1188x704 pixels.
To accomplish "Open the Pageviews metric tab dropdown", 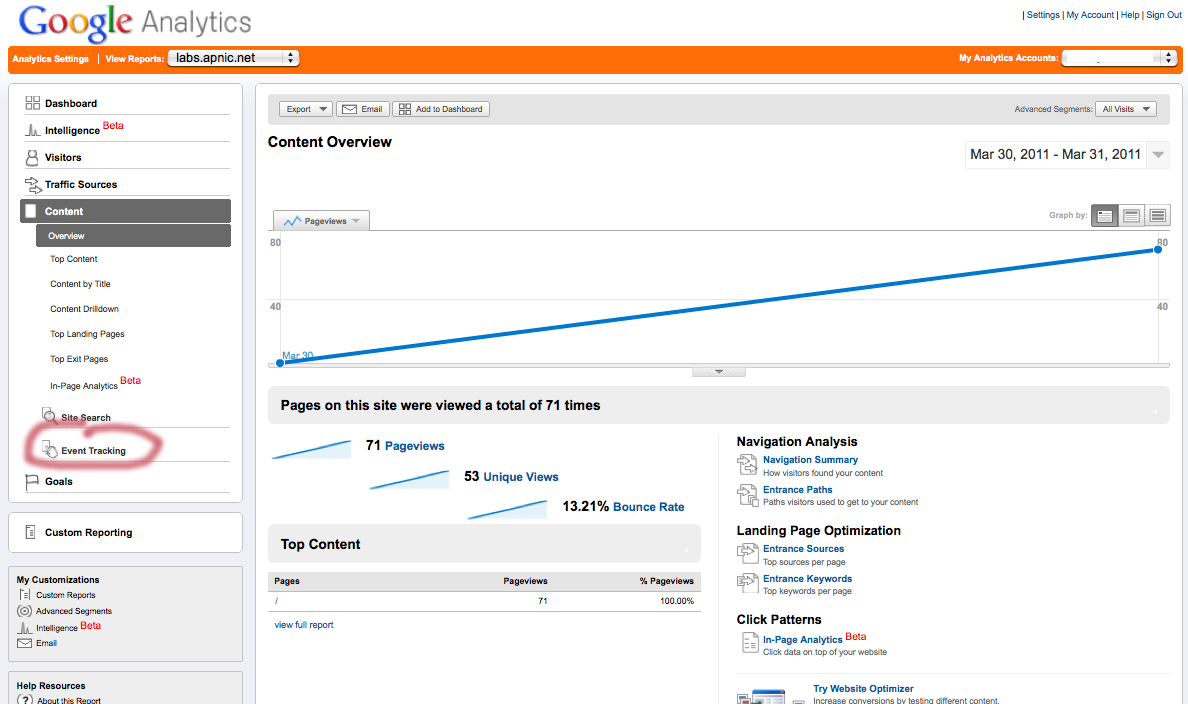I will click(321, 221).
